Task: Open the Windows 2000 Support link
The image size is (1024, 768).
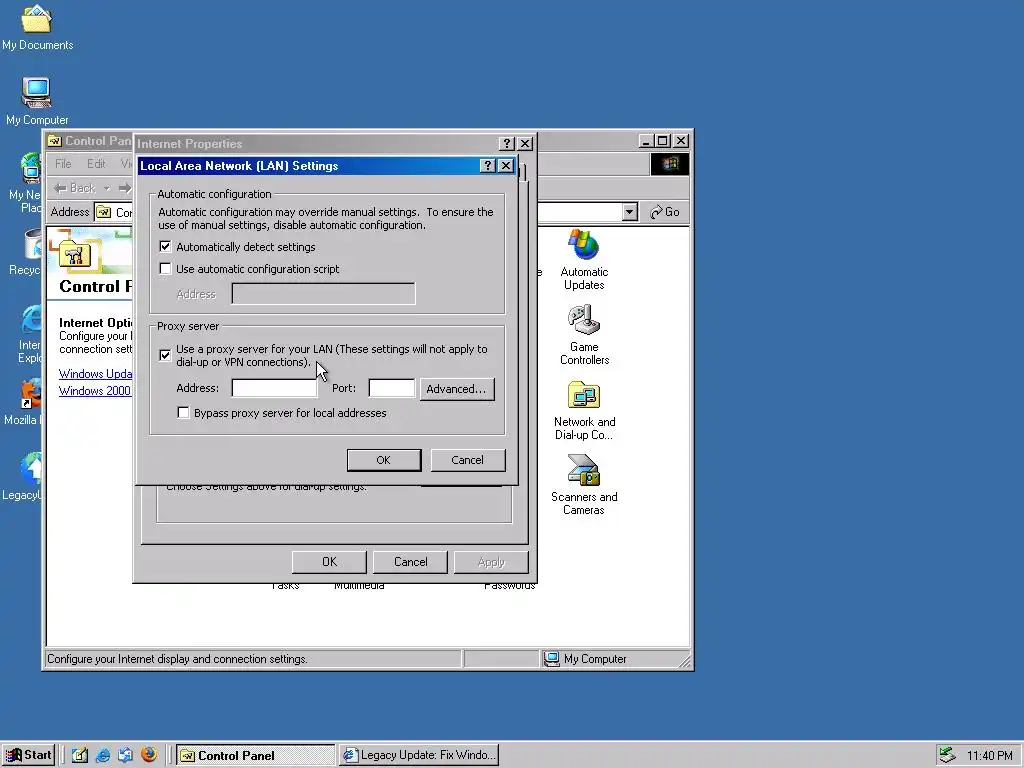Action: pos(95,391)
